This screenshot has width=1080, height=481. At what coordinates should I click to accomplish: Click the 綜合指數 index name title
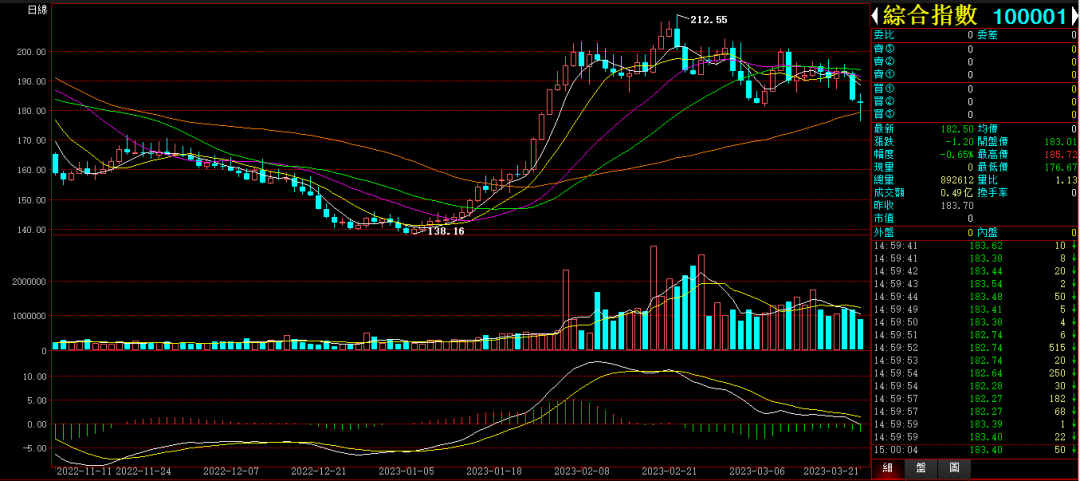[x=927, y=16]
